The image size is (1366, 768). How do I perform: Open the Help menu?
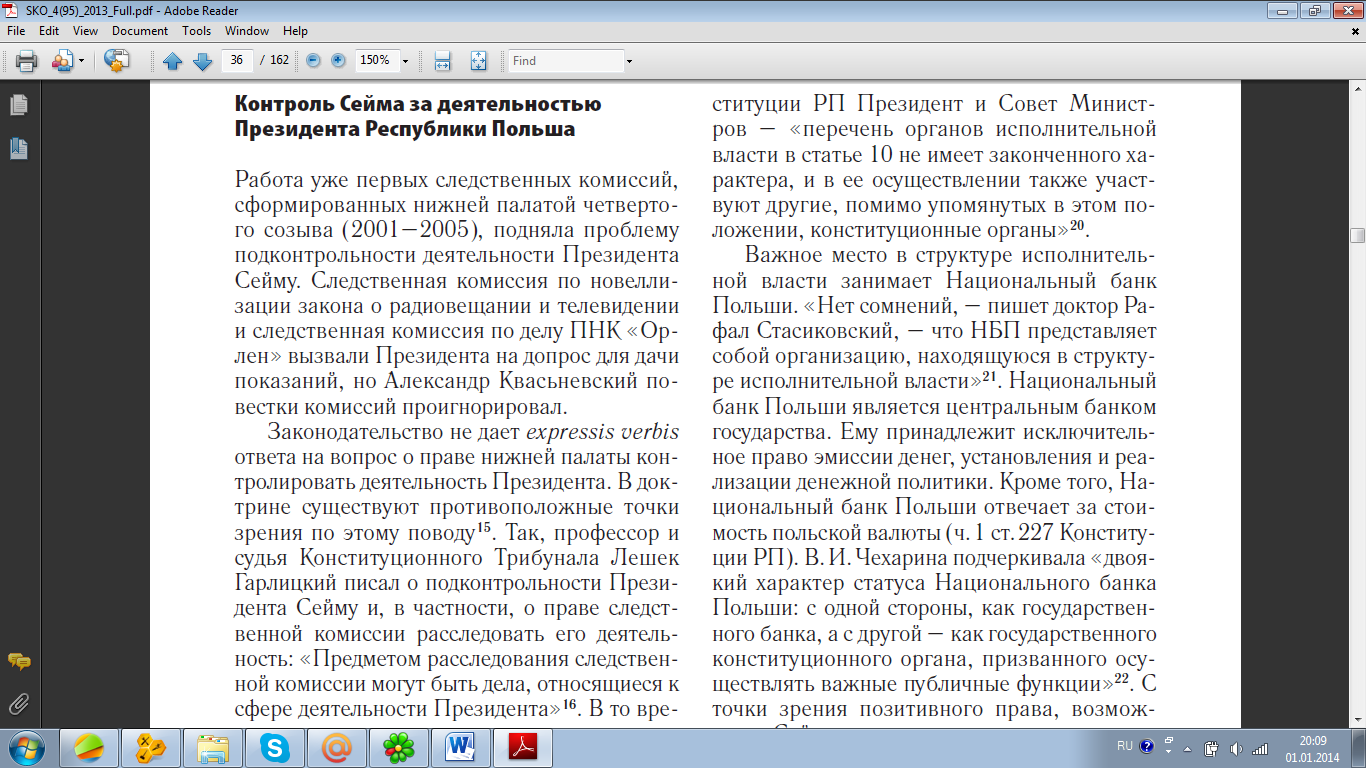click(296, 31)
